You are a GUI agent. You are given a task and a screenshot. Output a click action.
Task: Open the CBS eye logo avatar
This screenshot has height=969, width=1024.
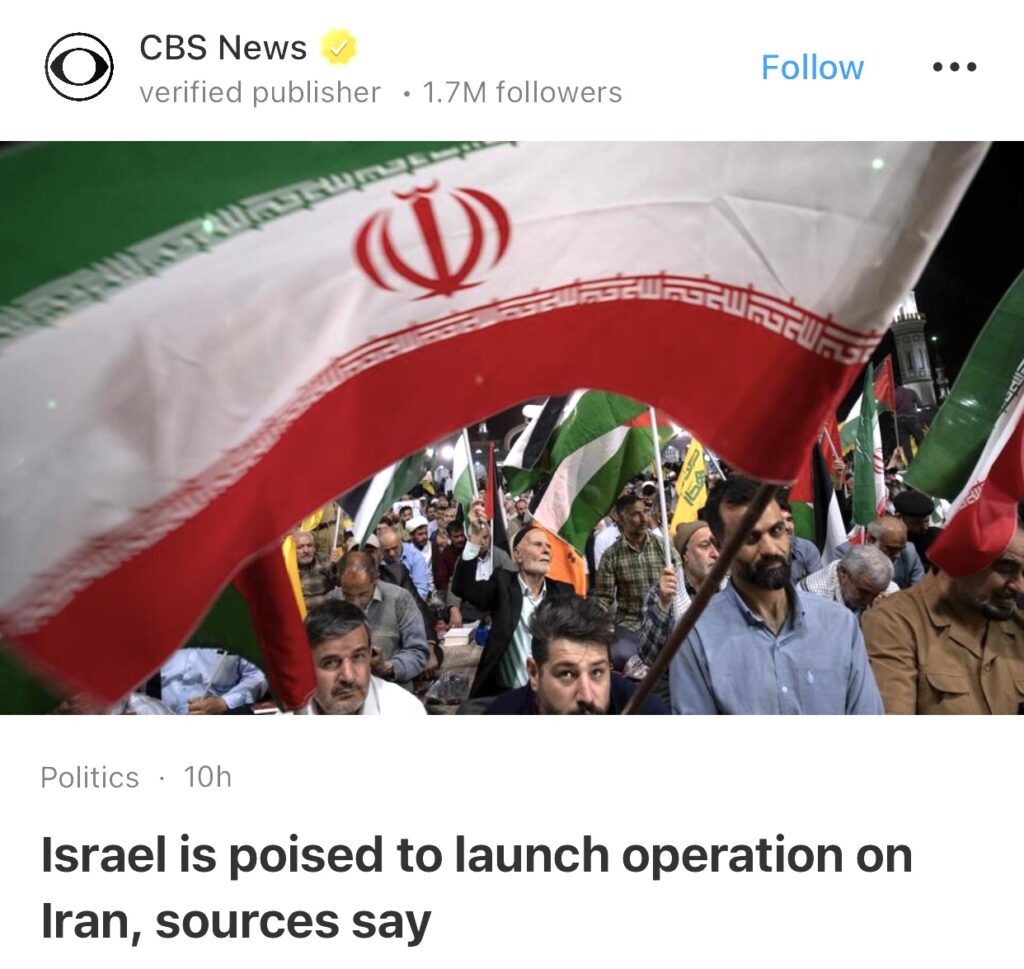[x=79, y=67]
